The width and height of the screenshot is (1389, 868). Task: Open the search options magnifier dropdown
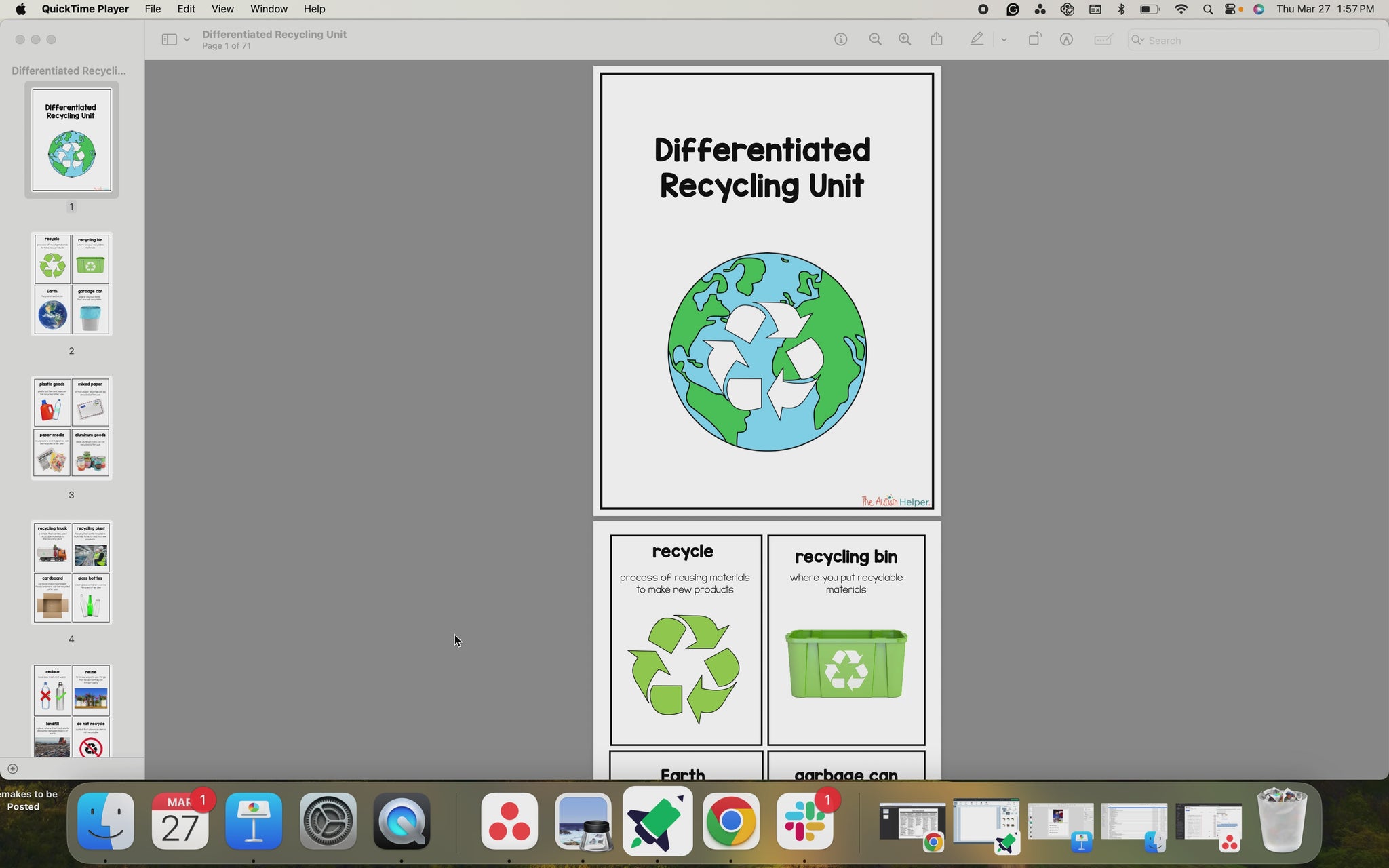(x=1138, y=40)
